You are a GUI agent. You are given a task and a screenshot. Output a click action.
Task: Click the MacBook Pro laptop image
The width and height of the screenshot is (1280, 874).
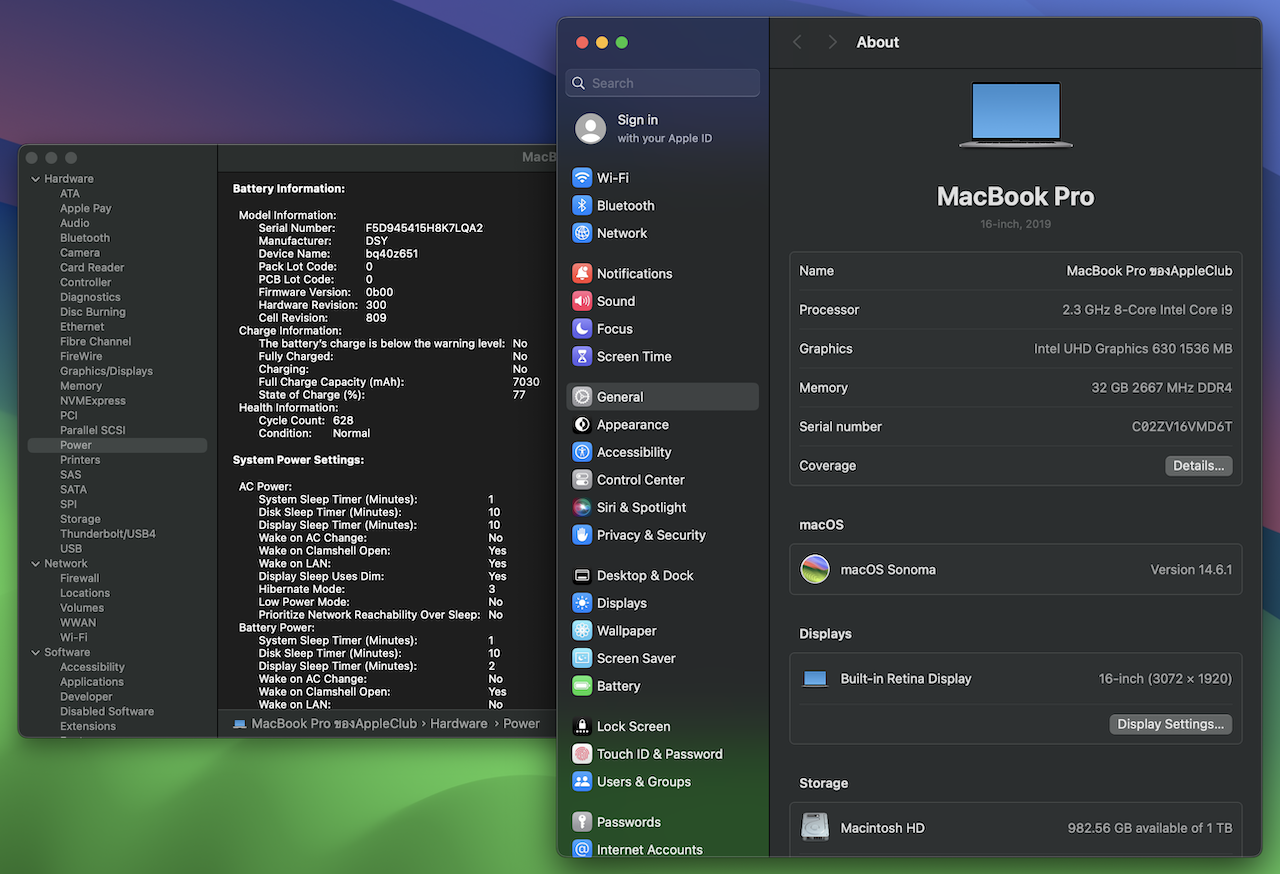click(1015, 115)
